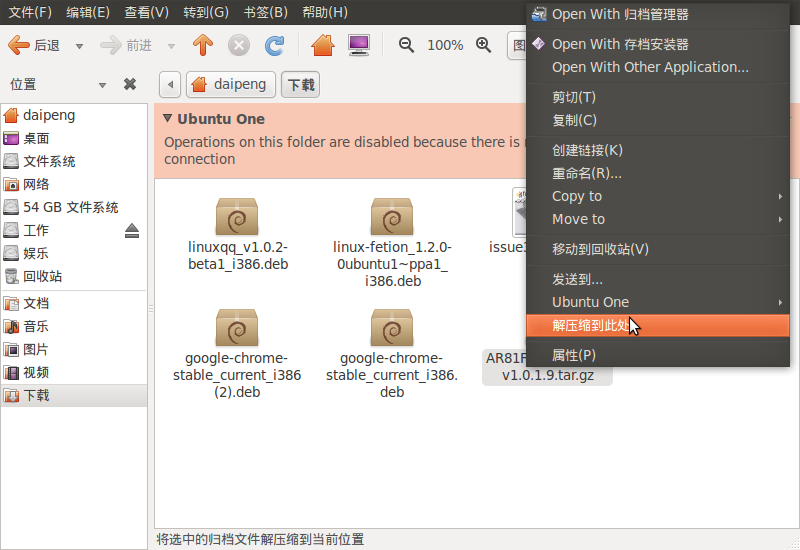Open the 帮助(H) menu
Screen dimensions: 800x550
coord(324,12)
